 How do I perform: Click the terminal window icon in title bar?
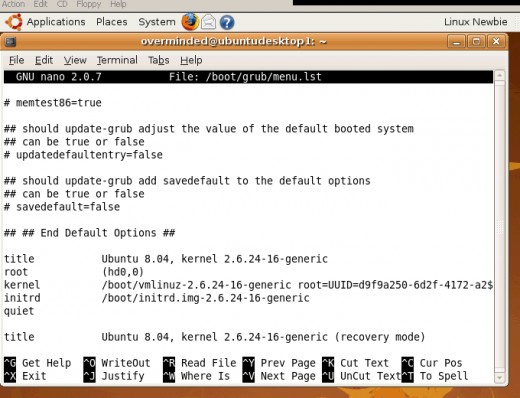point(10,42)
